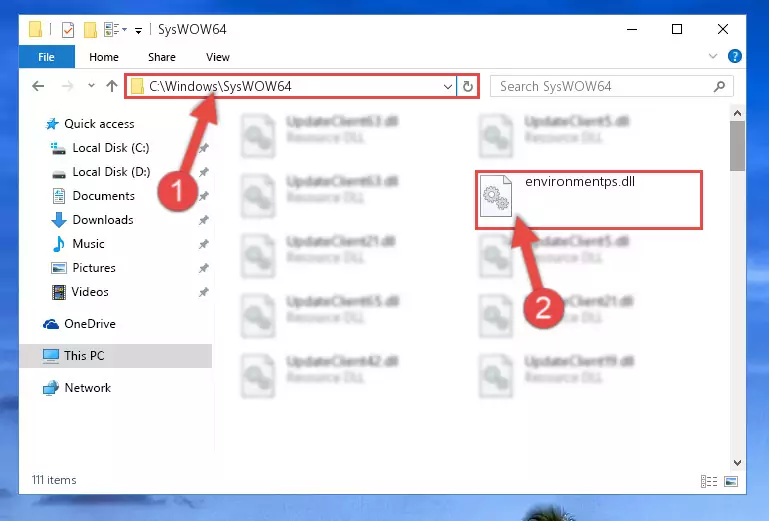
Task: Open Local Disk (D:) in sidebar
Action: 111,172
